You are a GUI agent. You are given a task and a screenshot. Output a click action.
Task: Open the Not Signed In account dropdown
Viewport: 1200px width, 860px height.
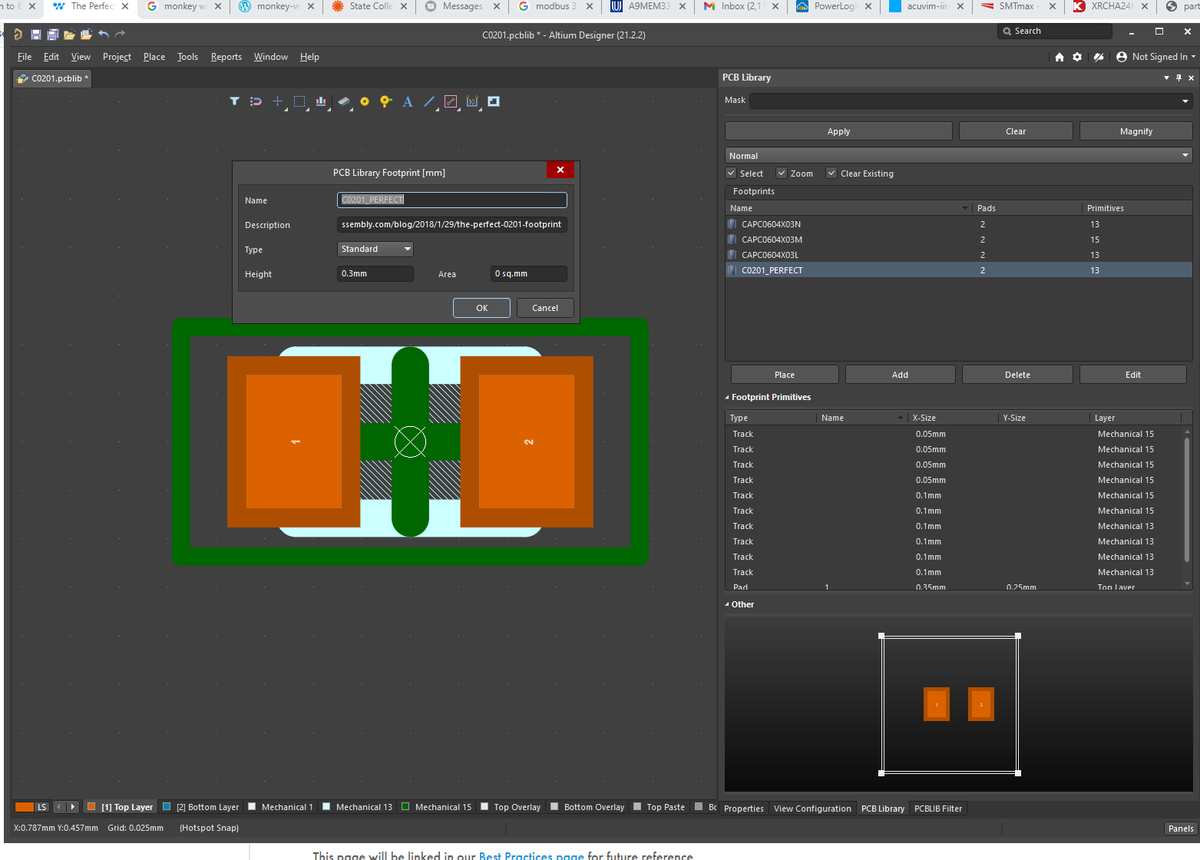[x=1155, y=57]
